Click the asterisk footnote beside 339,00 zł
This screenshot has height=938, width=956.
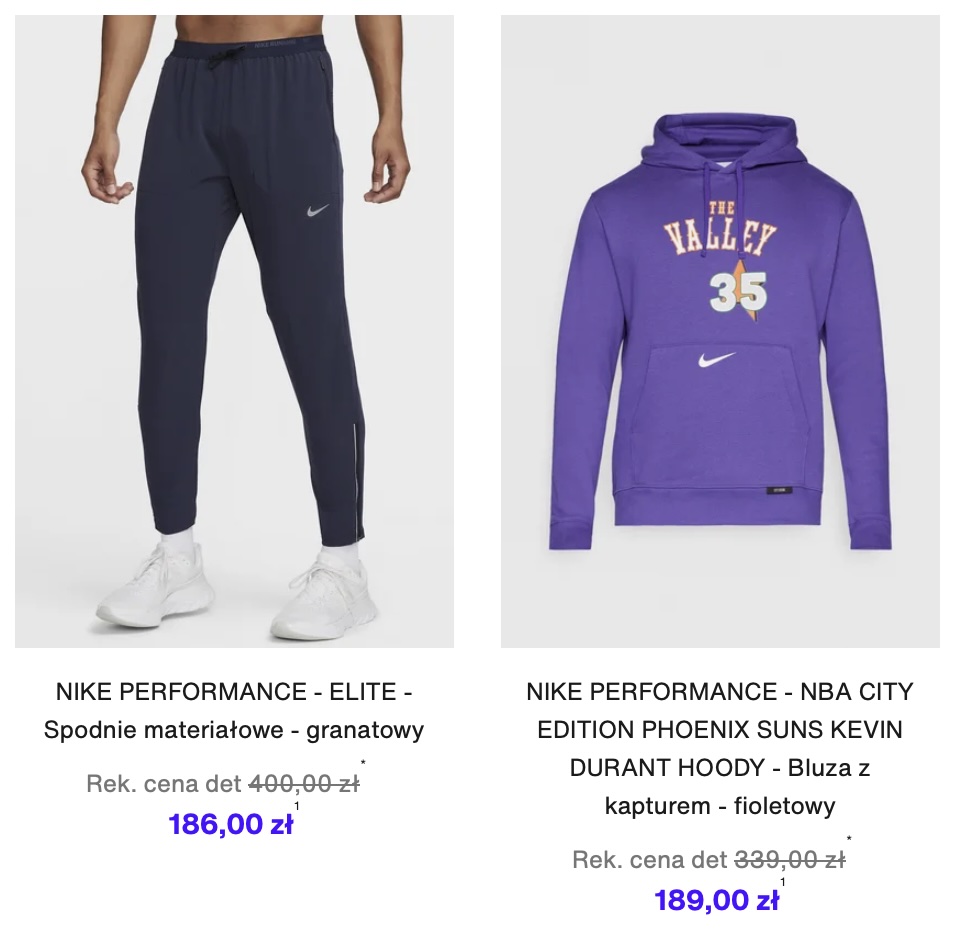coord(849,839)
